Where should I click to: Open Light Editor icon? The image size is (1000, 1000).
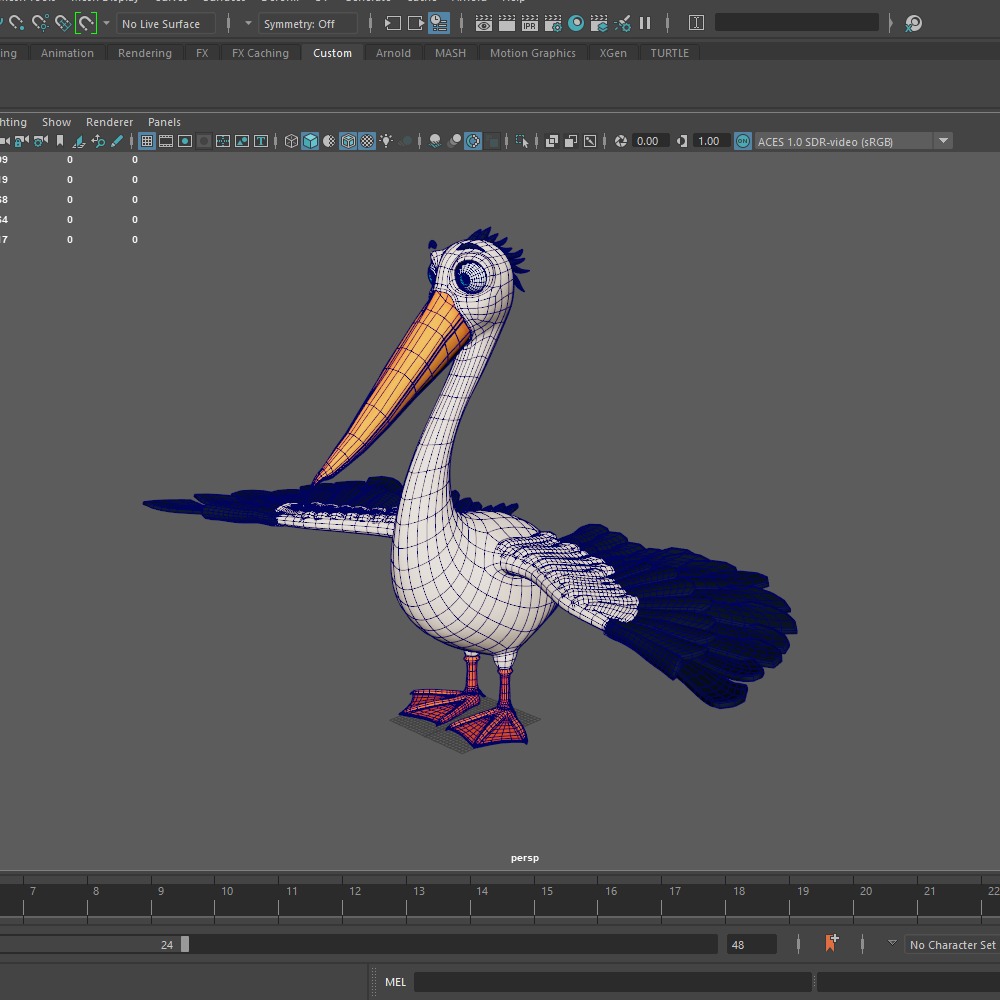(622, 24)
